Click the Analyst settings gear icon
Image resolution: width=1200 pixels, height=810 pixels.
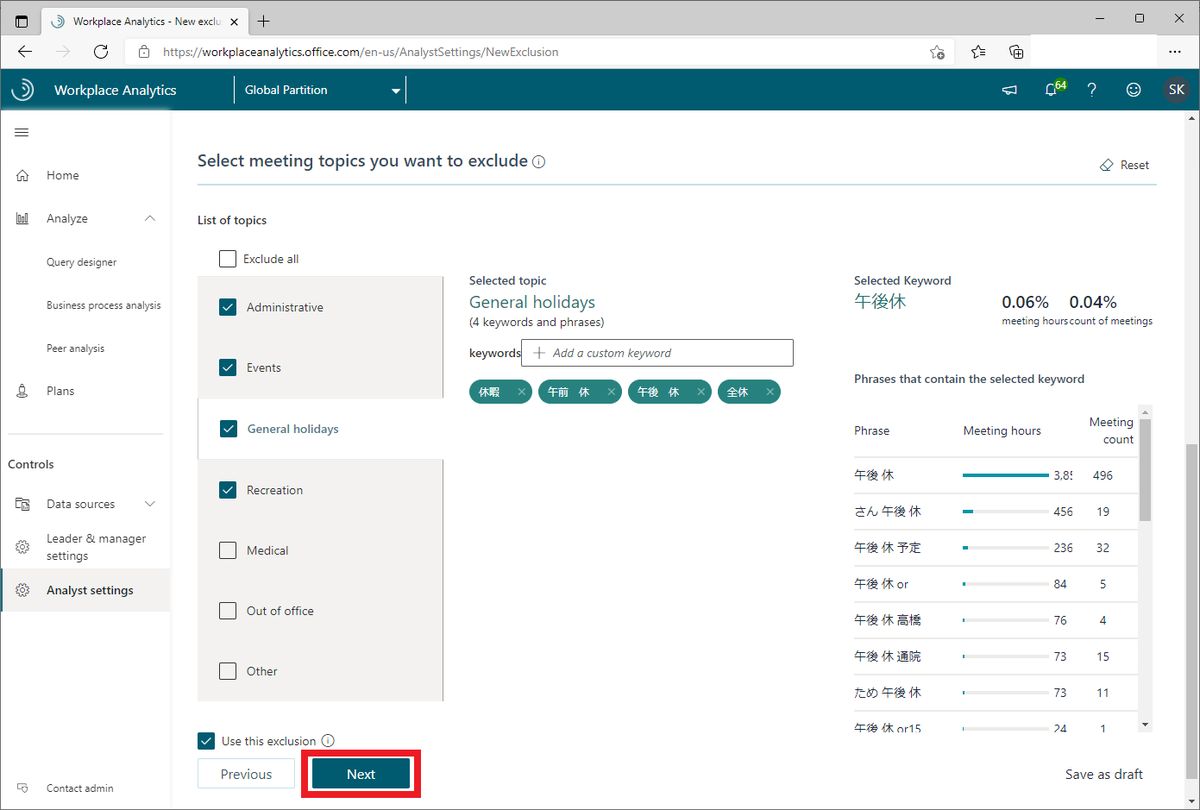(22, 590)
